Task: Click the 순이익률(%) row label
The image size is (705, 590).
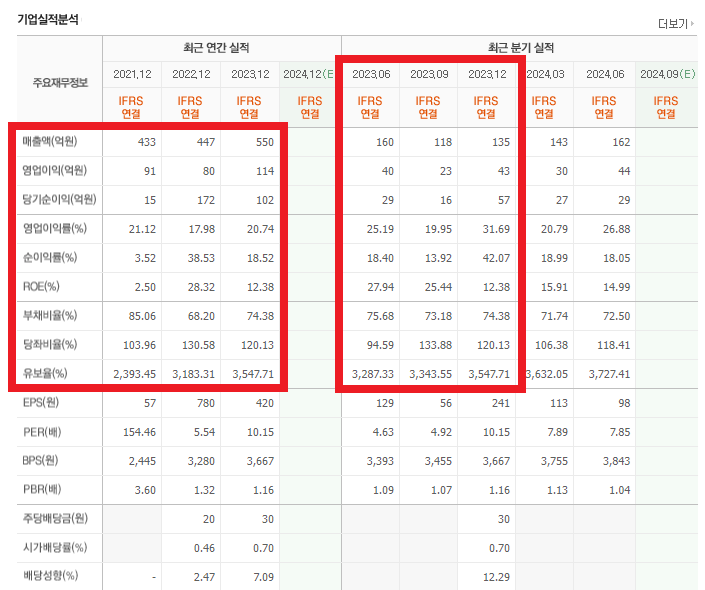Action: coord(50,258)
